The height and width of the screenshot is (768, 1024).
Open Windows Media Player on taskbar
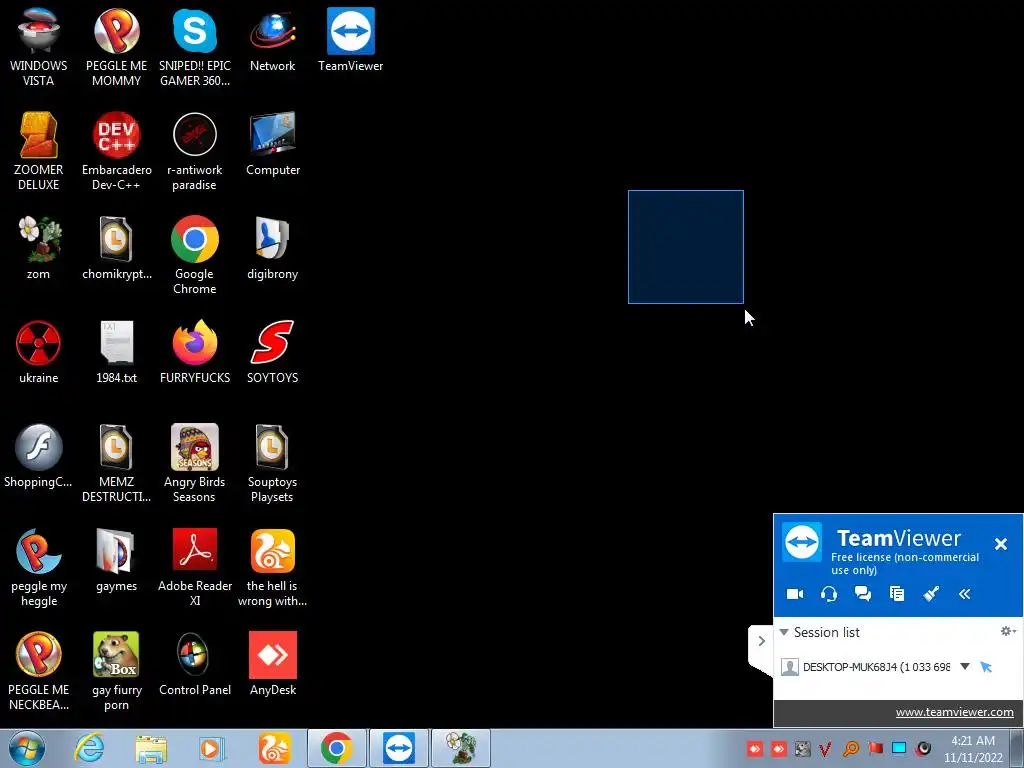(212, 748)
